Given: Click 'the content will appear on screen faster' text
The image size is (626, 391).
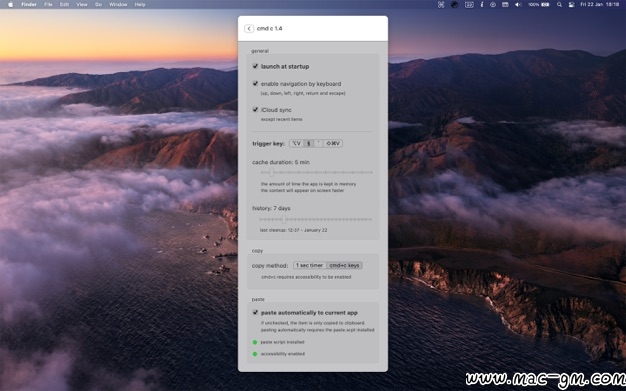Looking at the screenshot, I should point(302,191).
